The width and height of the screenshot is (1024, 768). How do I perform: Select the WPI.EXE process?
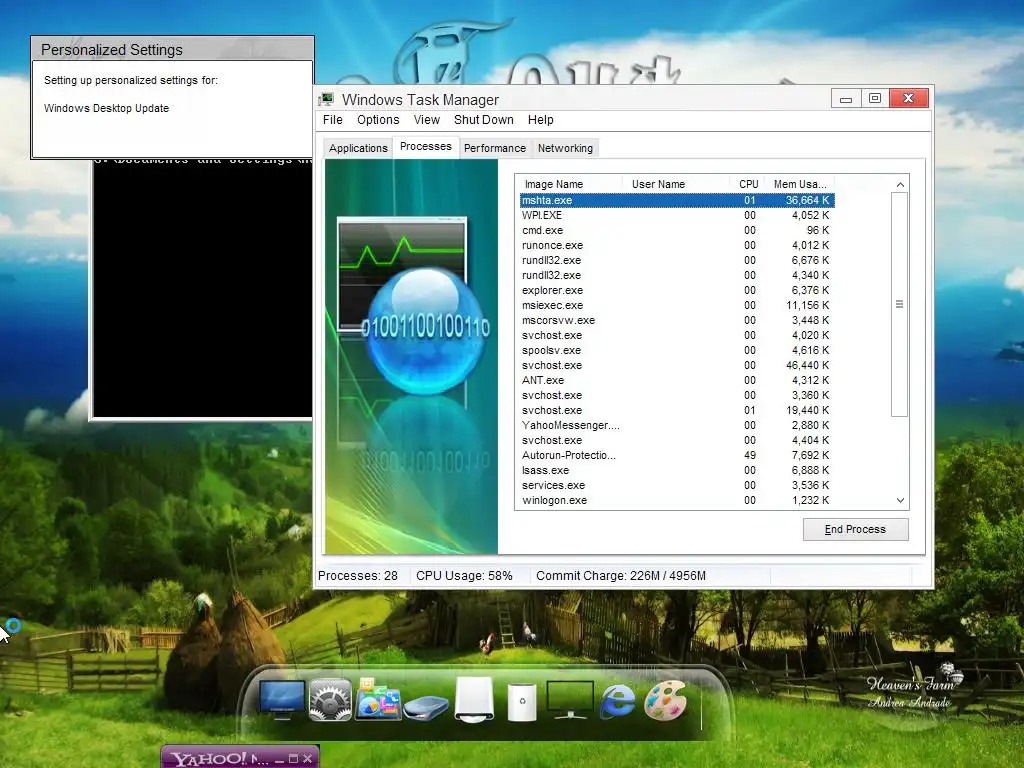[677, 216]
